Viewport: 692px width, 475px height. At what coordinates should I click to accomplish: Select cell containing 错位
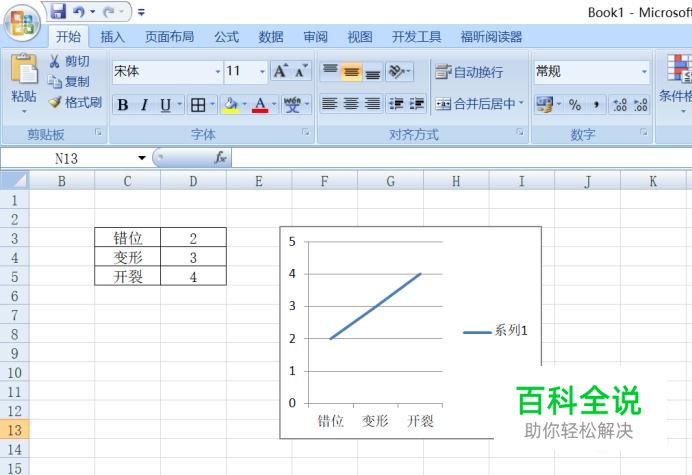pyautogui.click(x=128, y=238)
